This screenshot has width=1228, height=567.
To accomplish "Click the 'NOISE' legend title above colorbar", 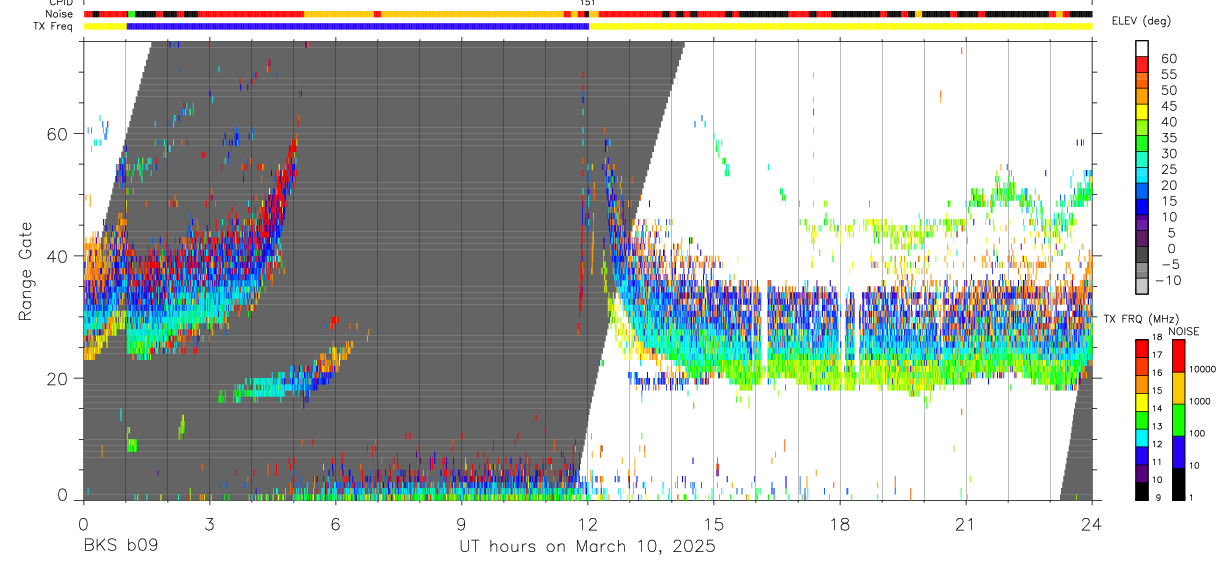I will click(1183, 331).
